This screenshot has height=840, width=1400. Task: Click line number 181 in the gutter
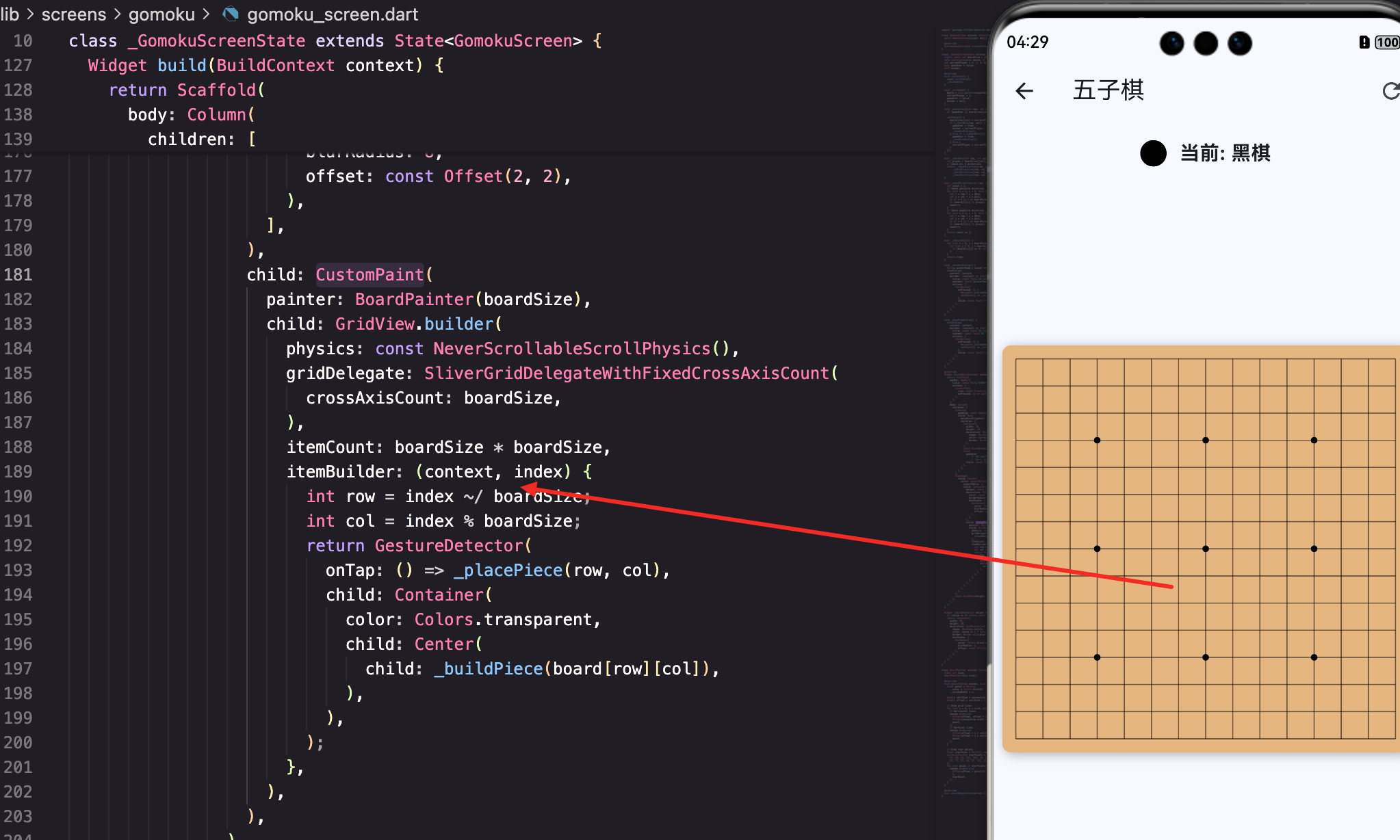point(18,275)
